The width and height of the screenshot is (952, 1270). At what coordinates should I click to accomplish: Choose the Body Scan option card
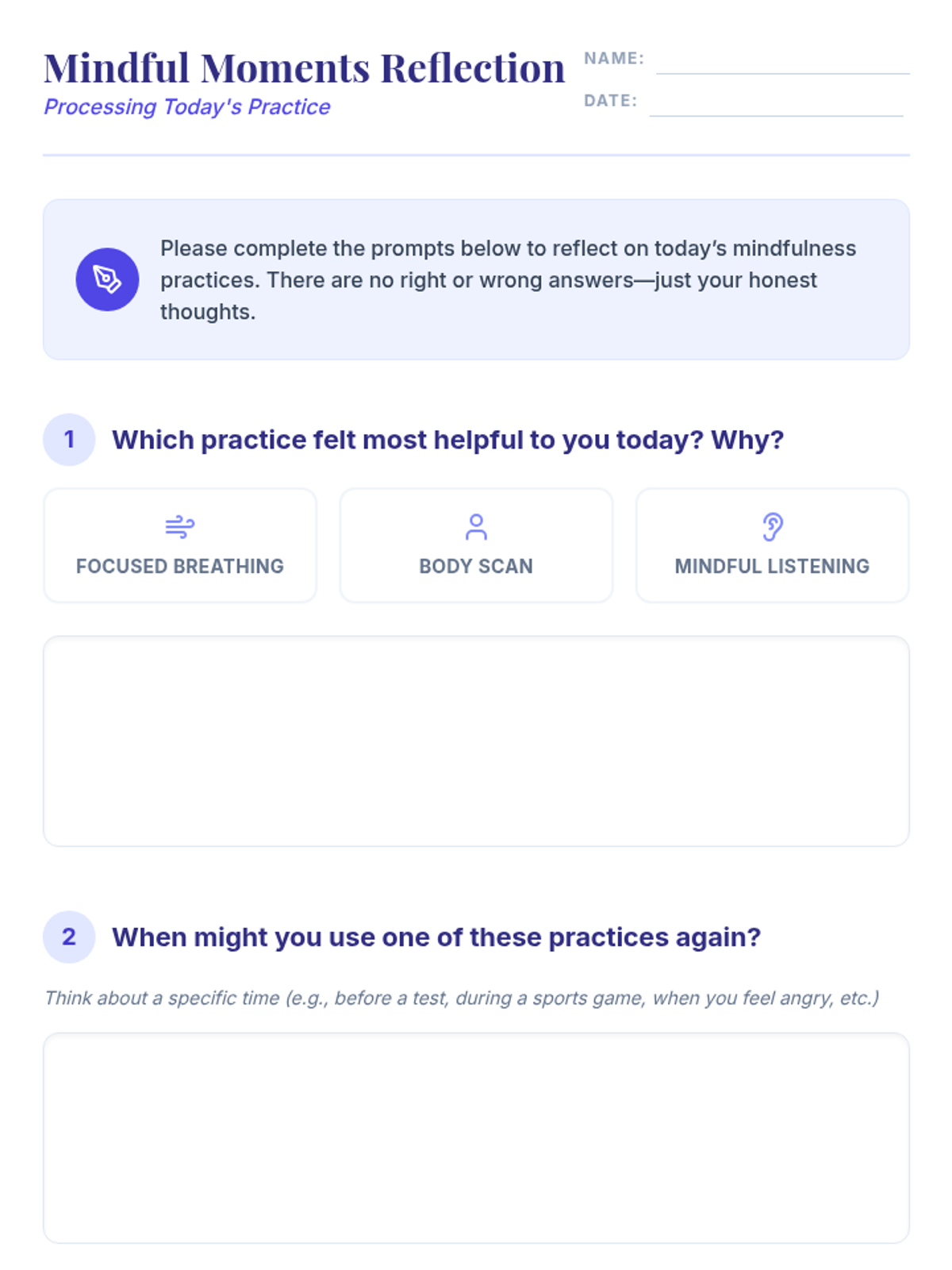[476, 545]
